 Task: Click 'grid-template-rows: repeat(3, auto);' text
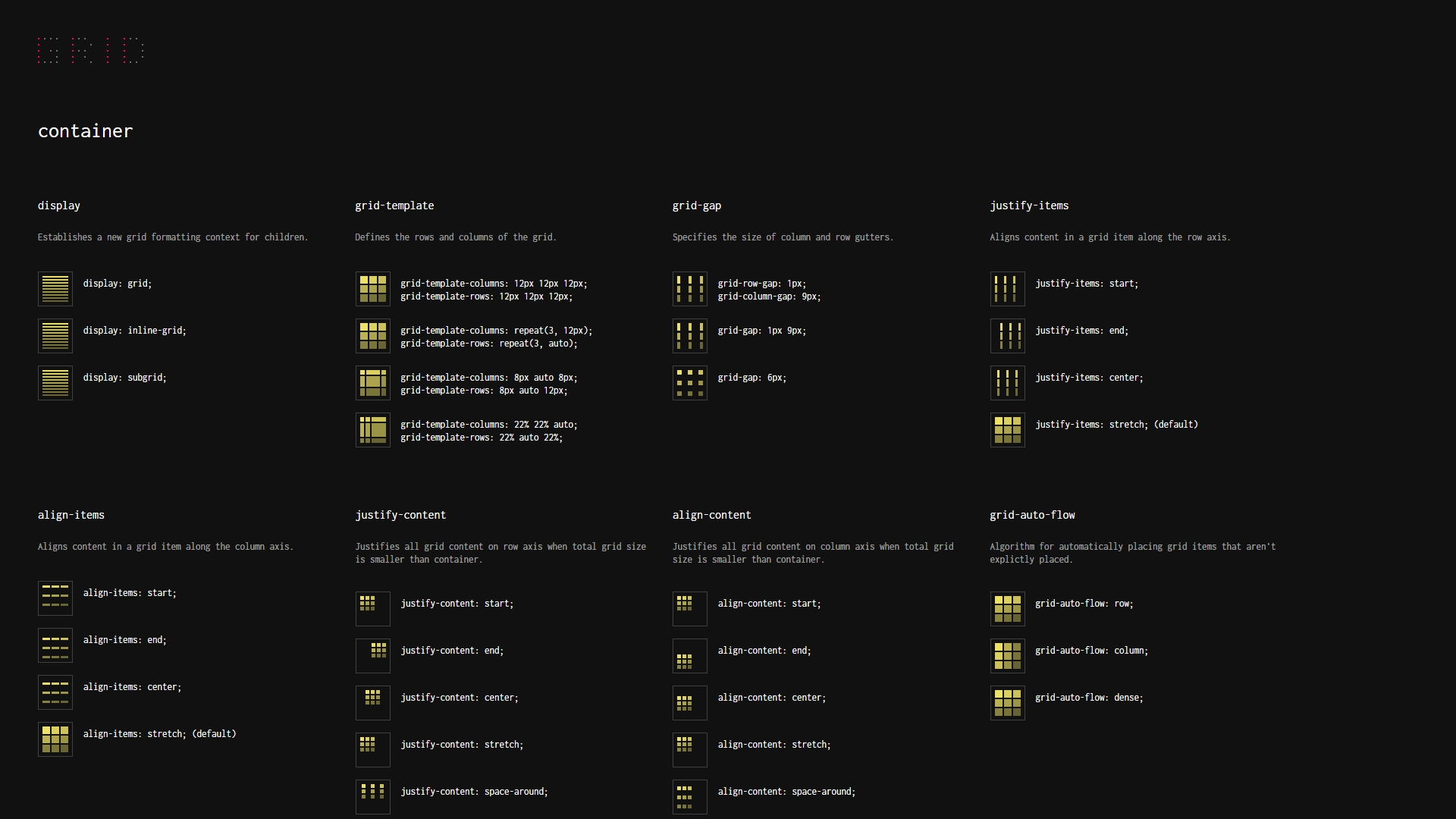tap(489, 344)
